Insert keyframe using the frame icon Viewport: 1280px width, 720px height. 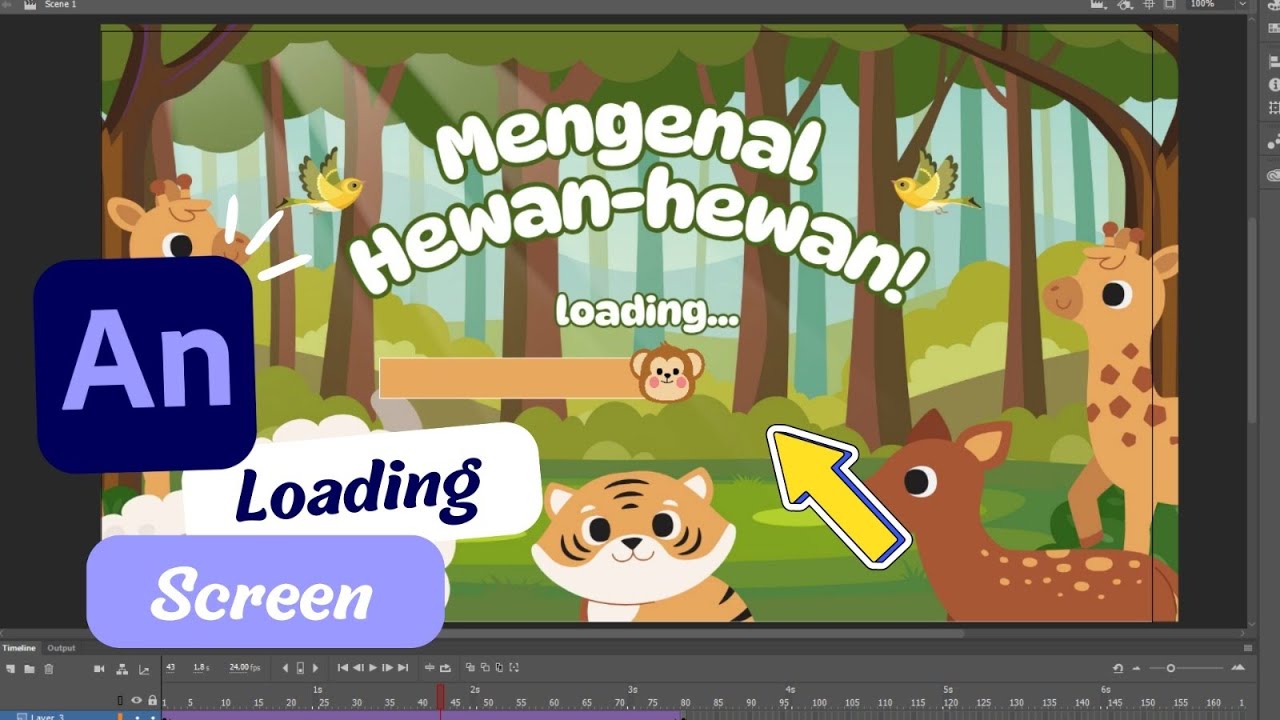(x=300, y=668)
